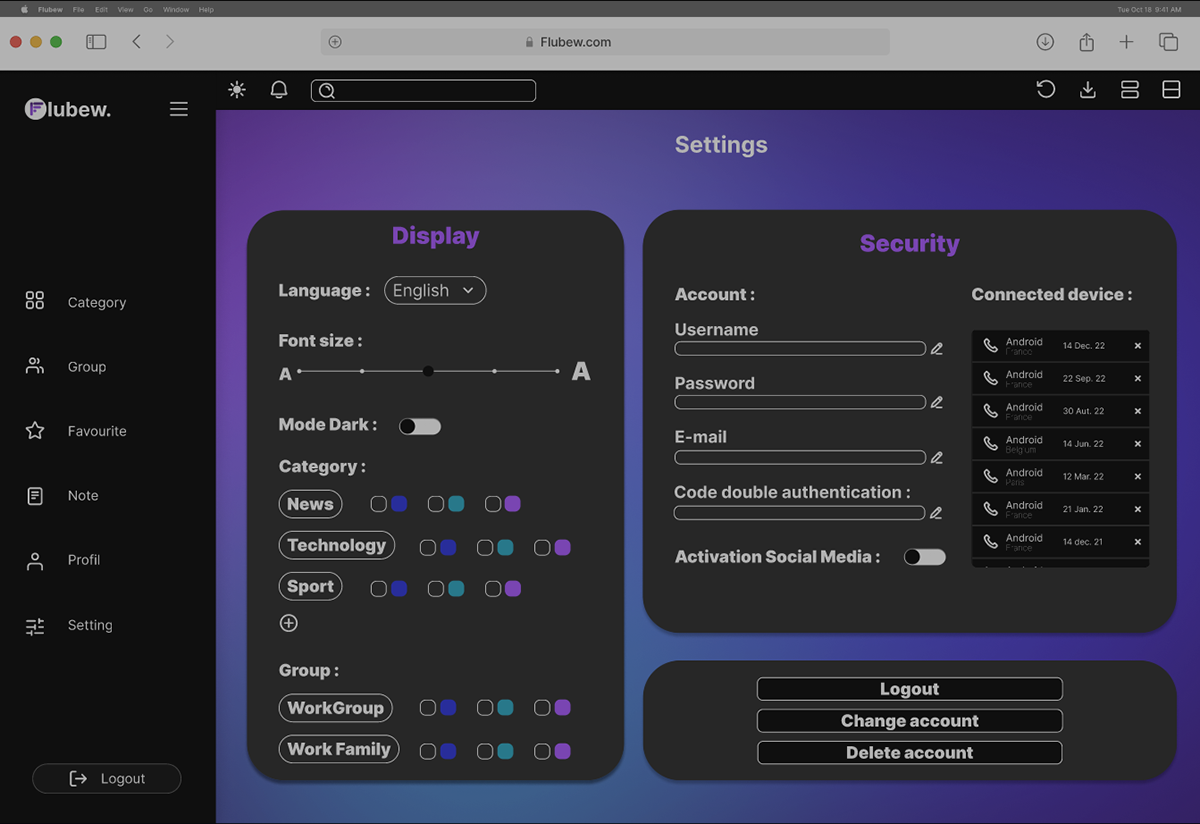Click the Username input field

coord(800,349)
